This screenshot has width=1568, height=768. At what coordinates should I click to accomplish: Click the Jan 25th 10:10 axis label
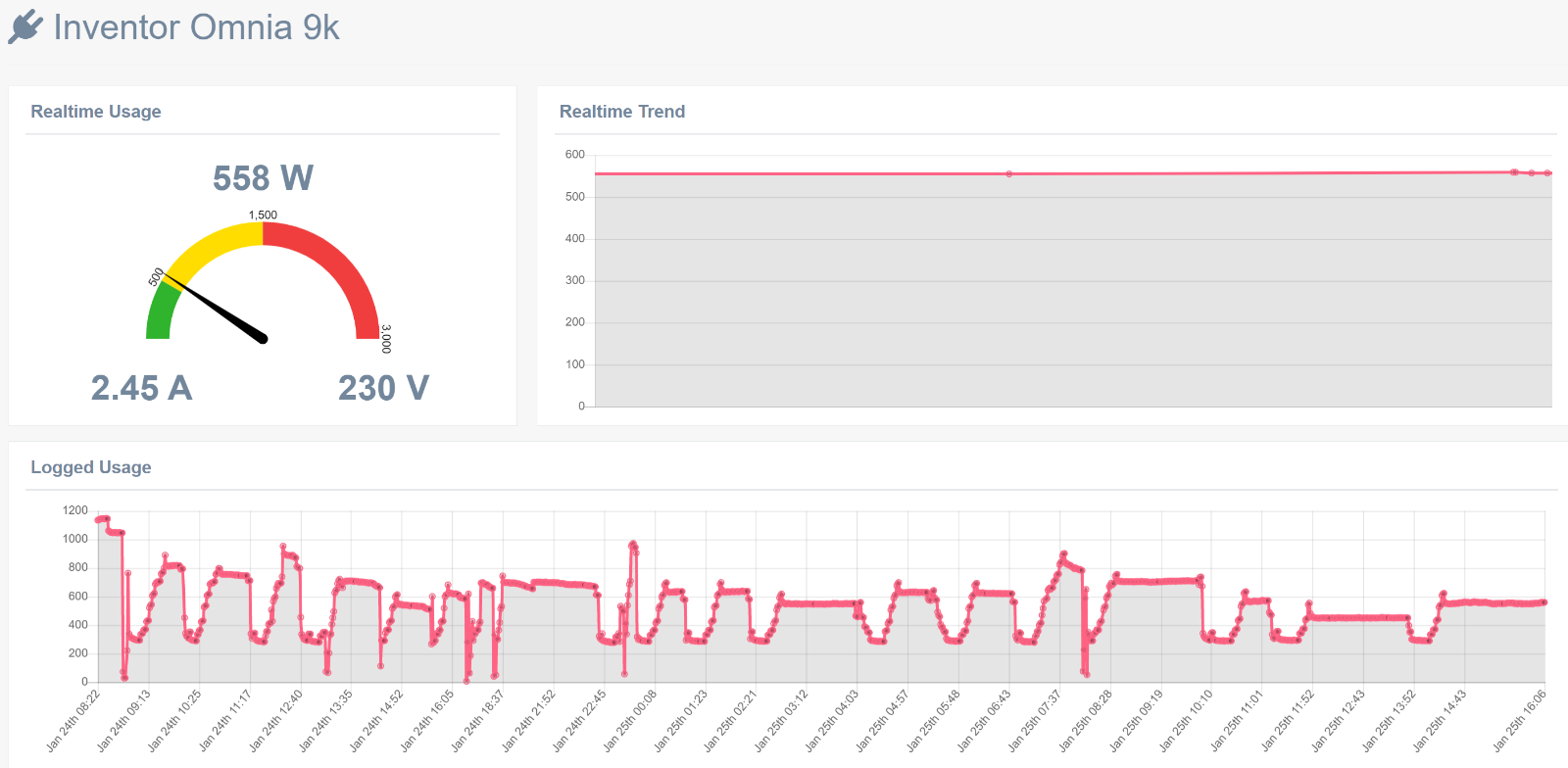(1187, 720)
